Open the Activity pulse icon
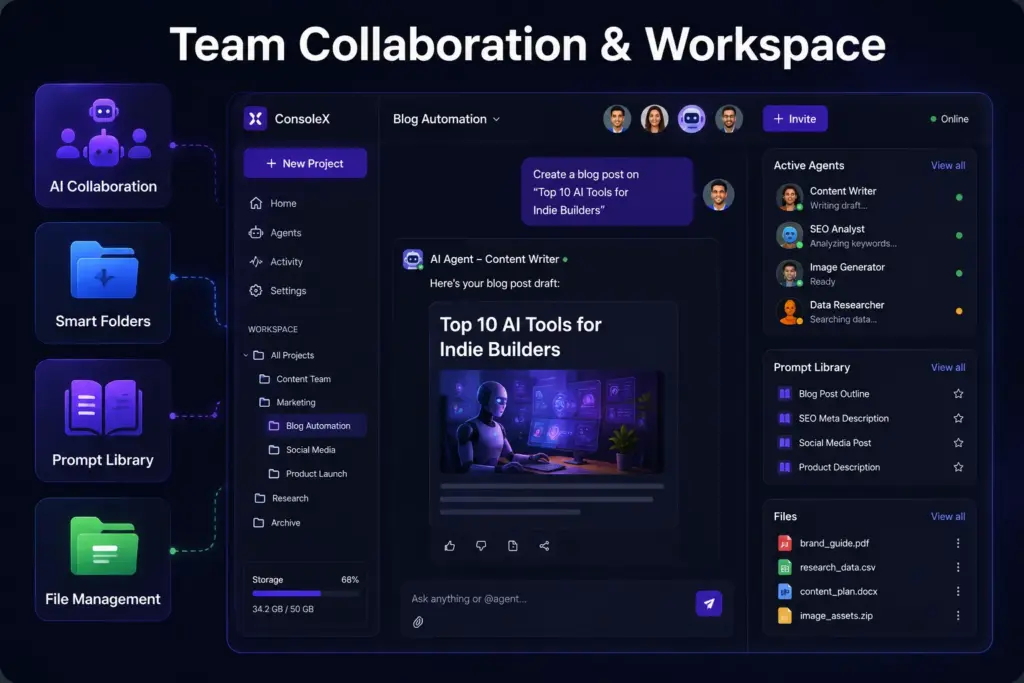Viewport: 1024px width, 683px height. pos(256,261)
